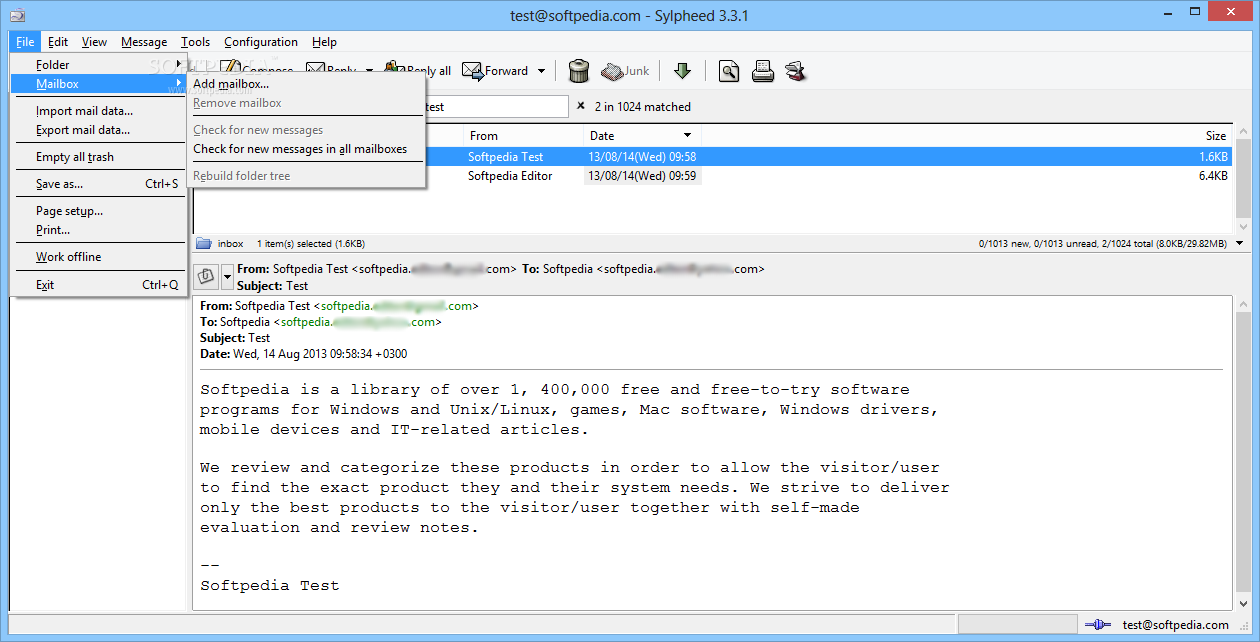This screenshot has height=642, width=1260.
Task: Click the '2 in 1024 matched' text
Action: (643, 106)
